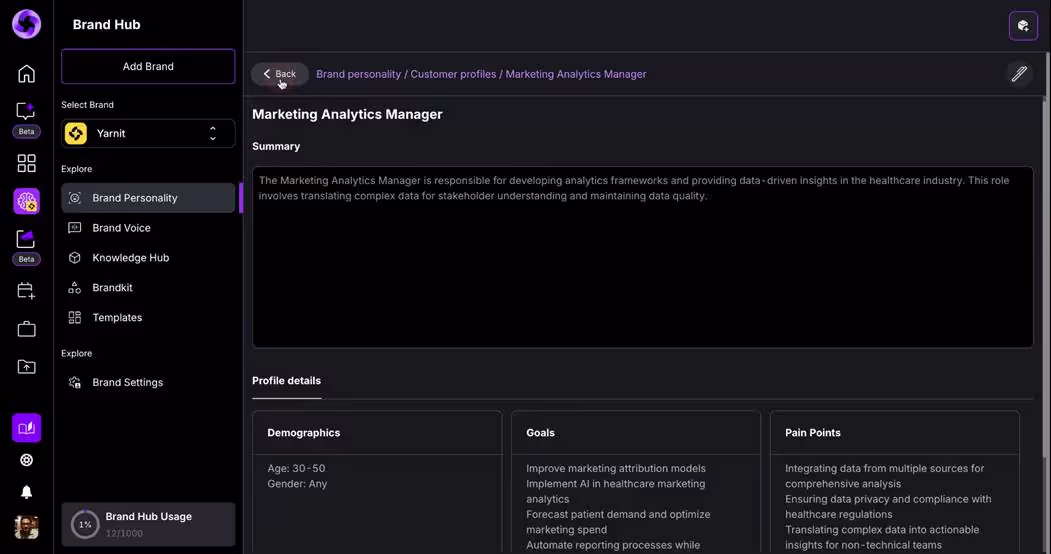
Task: Click the Yarnit app logo
Action: (26, 24)
